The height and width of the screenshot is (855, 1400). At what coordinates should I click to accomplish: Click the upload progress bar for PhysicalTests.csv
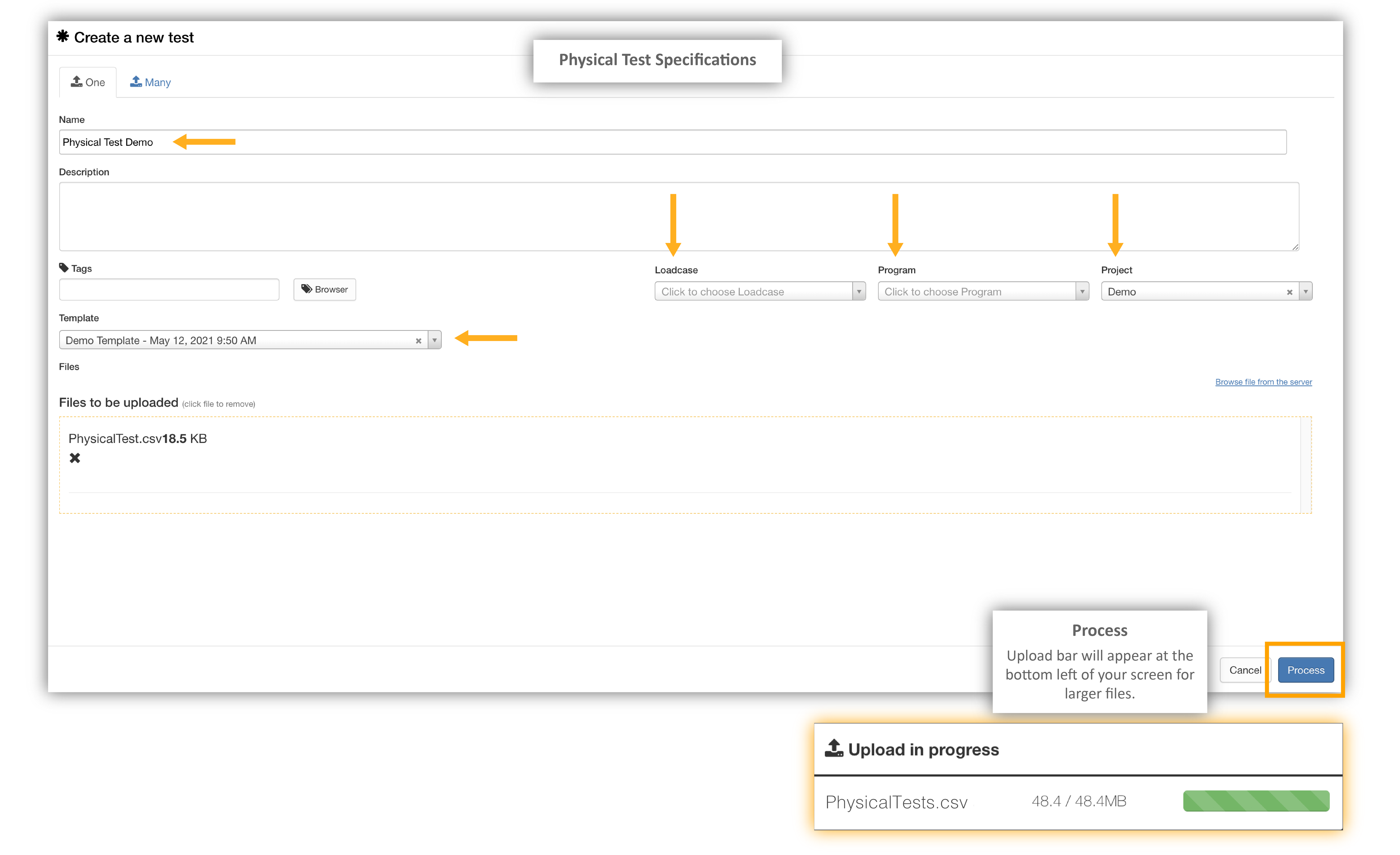click(1256, 801)
